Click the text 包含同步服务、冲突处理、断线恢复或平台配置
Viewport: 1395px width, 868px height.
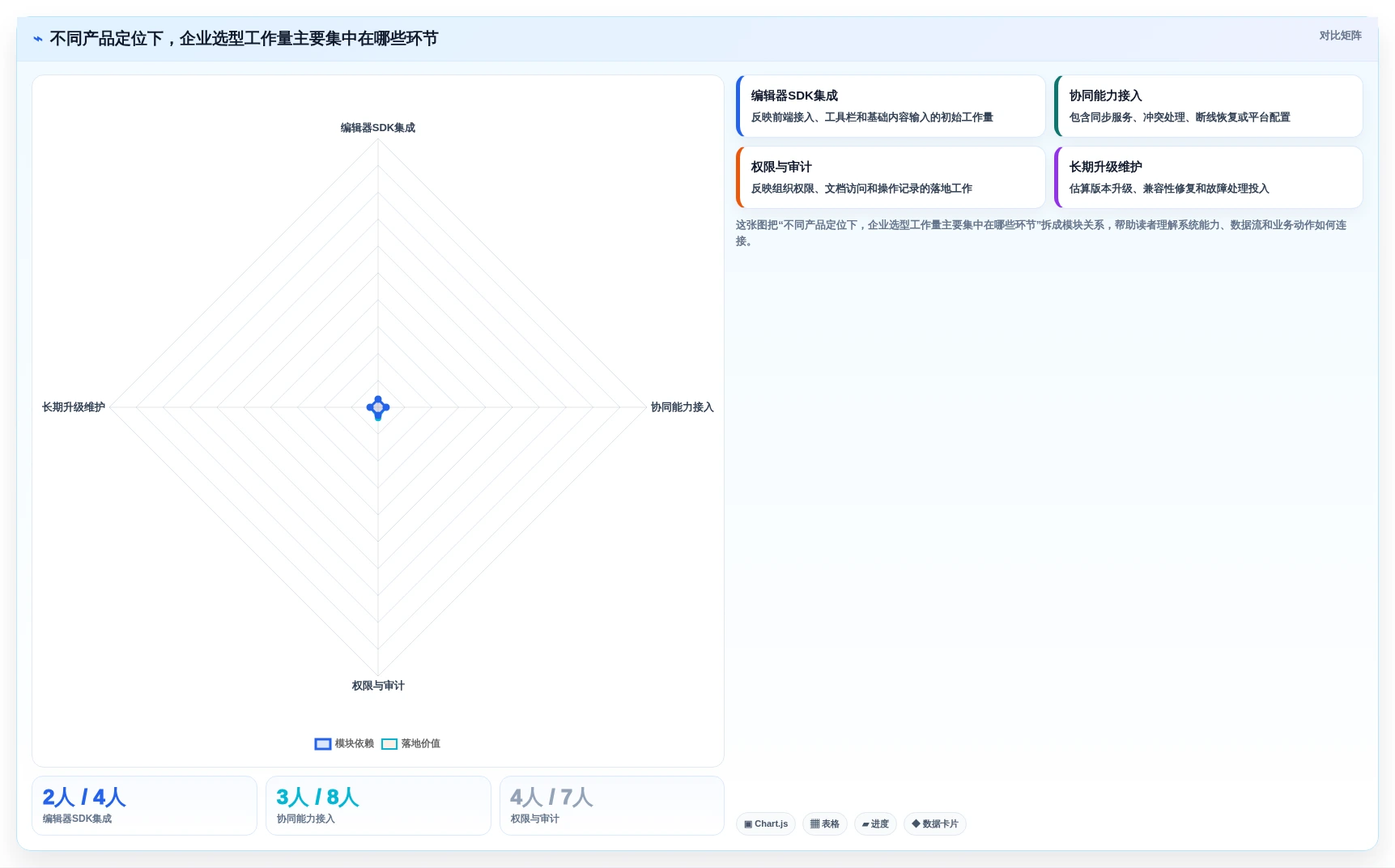(1180, 117)
